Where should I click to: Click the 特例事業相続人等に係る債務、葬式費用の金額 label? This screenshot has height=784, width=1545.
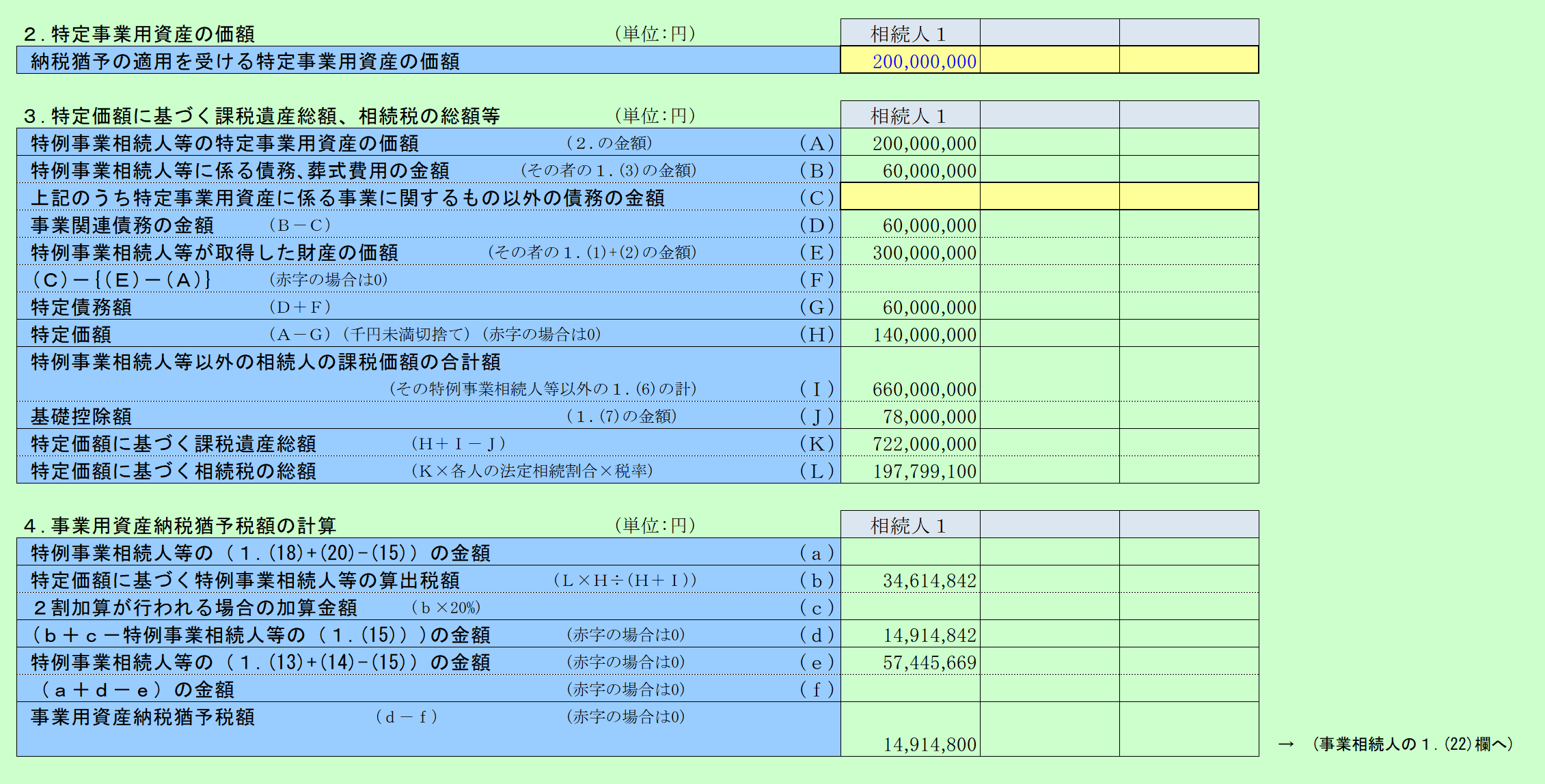[x=241, y=171]
